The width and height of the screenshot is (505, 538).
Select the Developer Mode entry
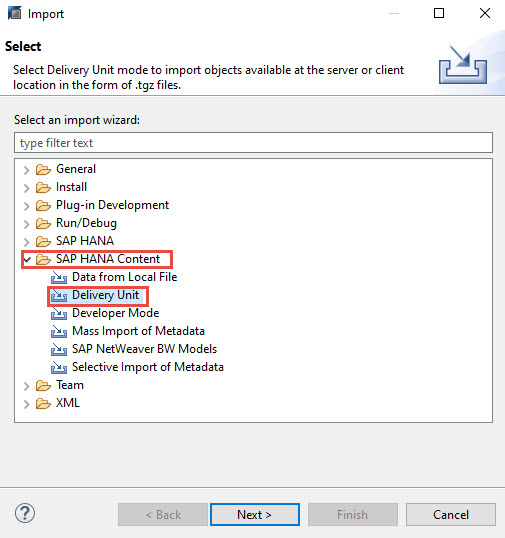(x=115, y=313)
